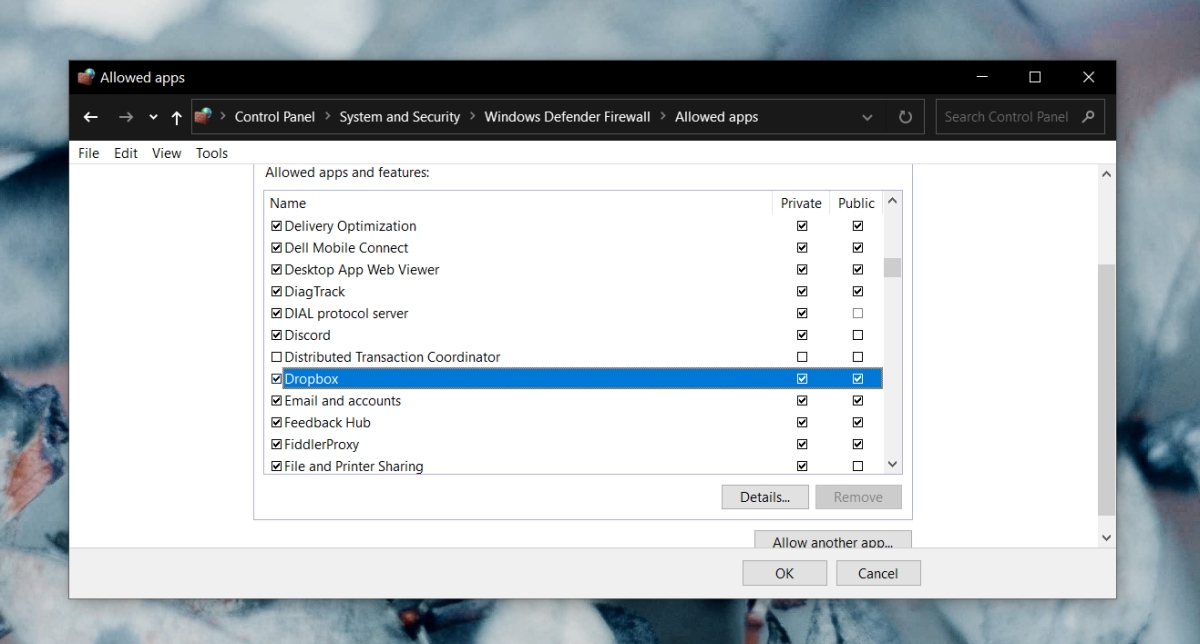The image size is (1200, 644).
Task: Click the Details... button
Action: pos(764,497)
